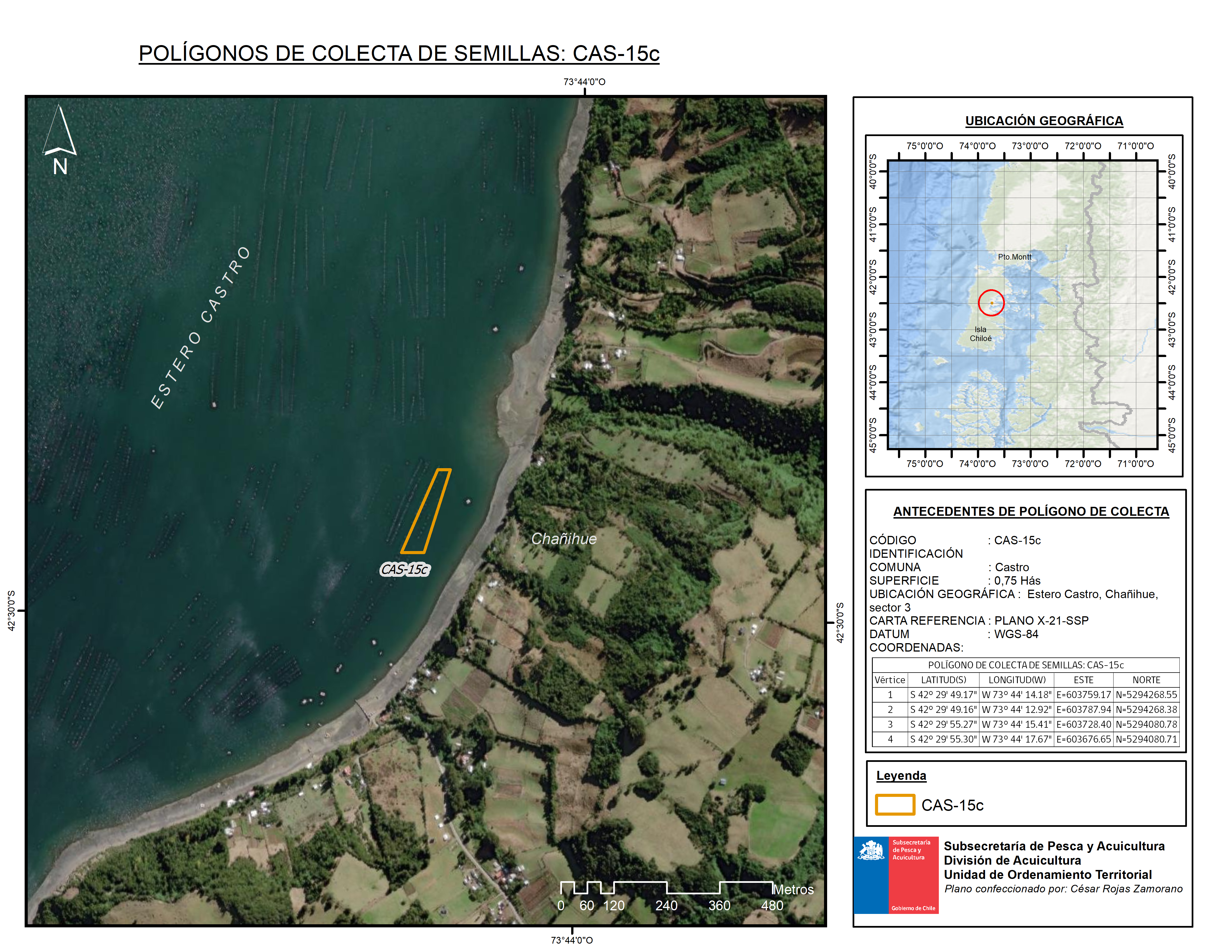Image resolution: width=1232 pixels, height=952 pixels.
Task: Click the UBICACIÓN GEOGRÁFICA heading
Action: click(x=1044, y=121)
